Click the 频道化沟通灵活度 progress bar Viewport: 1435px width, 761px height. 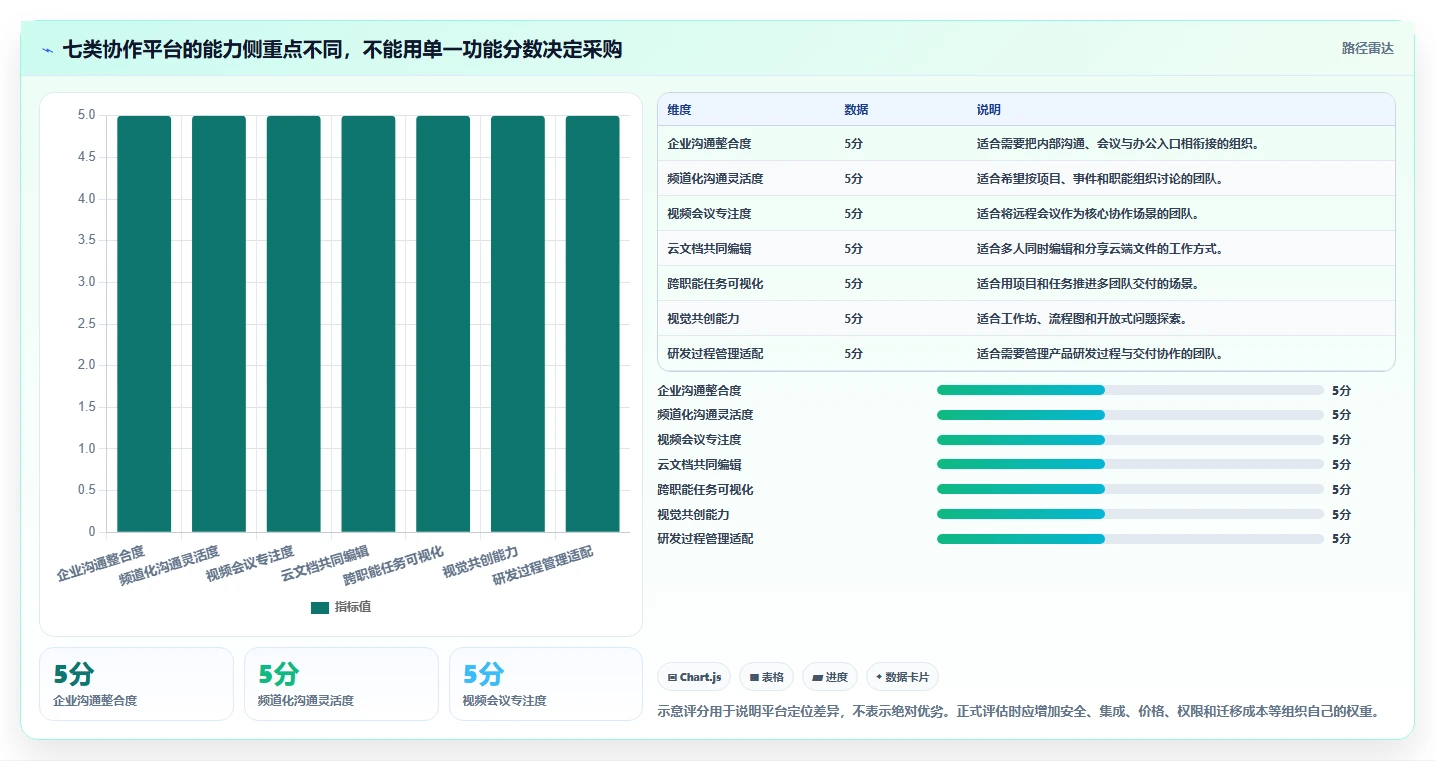[x=1130, y=415]
